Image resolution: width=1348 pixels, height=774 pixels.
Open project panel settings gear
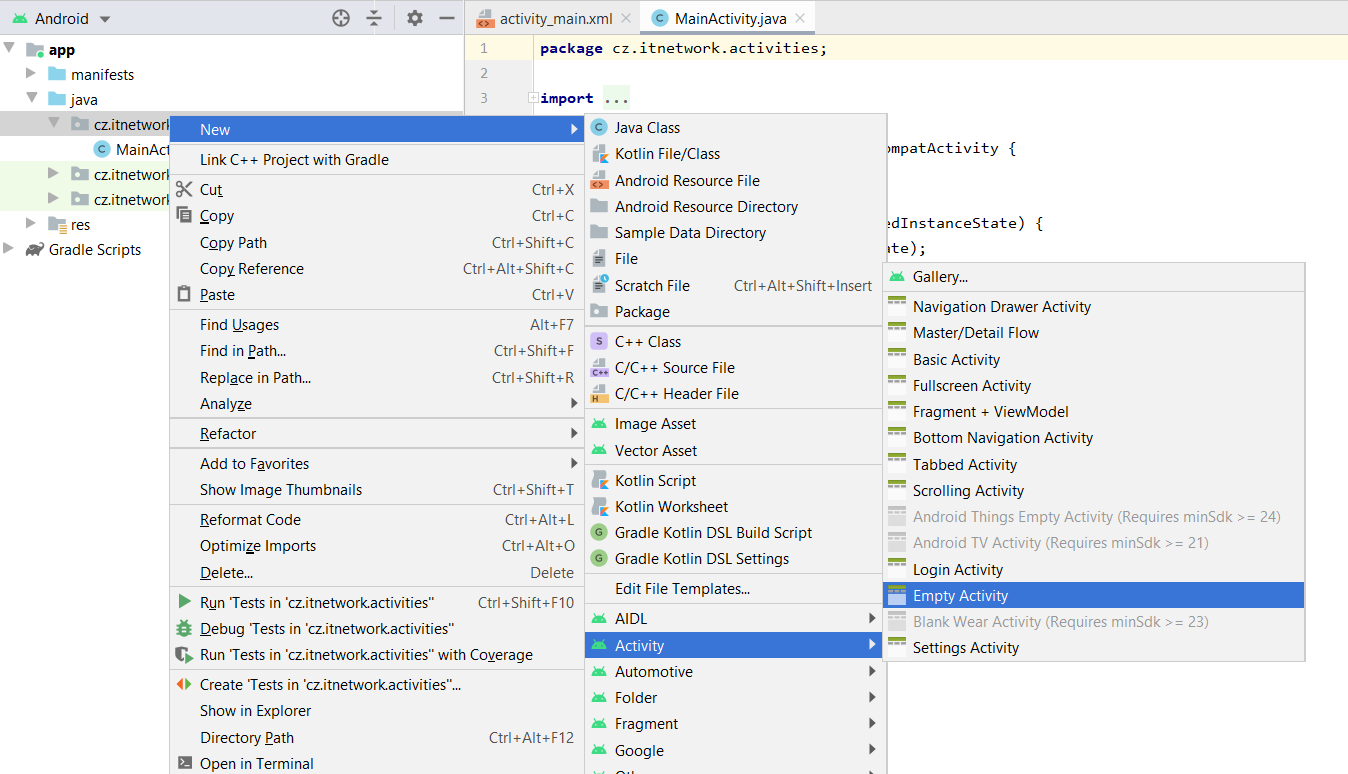tap(415, 18)
